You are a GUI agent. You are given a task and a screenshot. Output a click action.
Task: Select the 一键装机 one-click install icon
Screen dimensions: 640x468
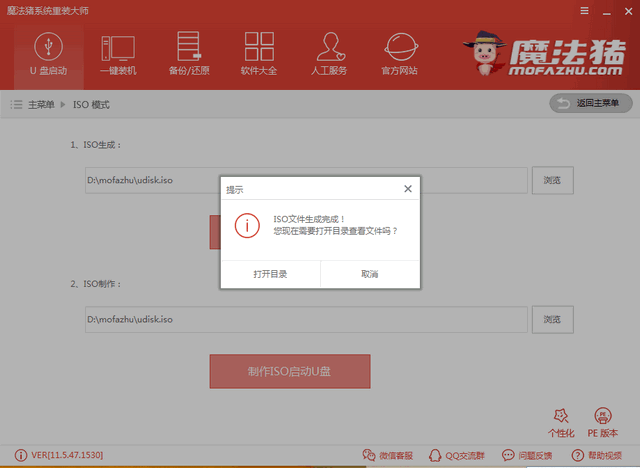(118, 54)
